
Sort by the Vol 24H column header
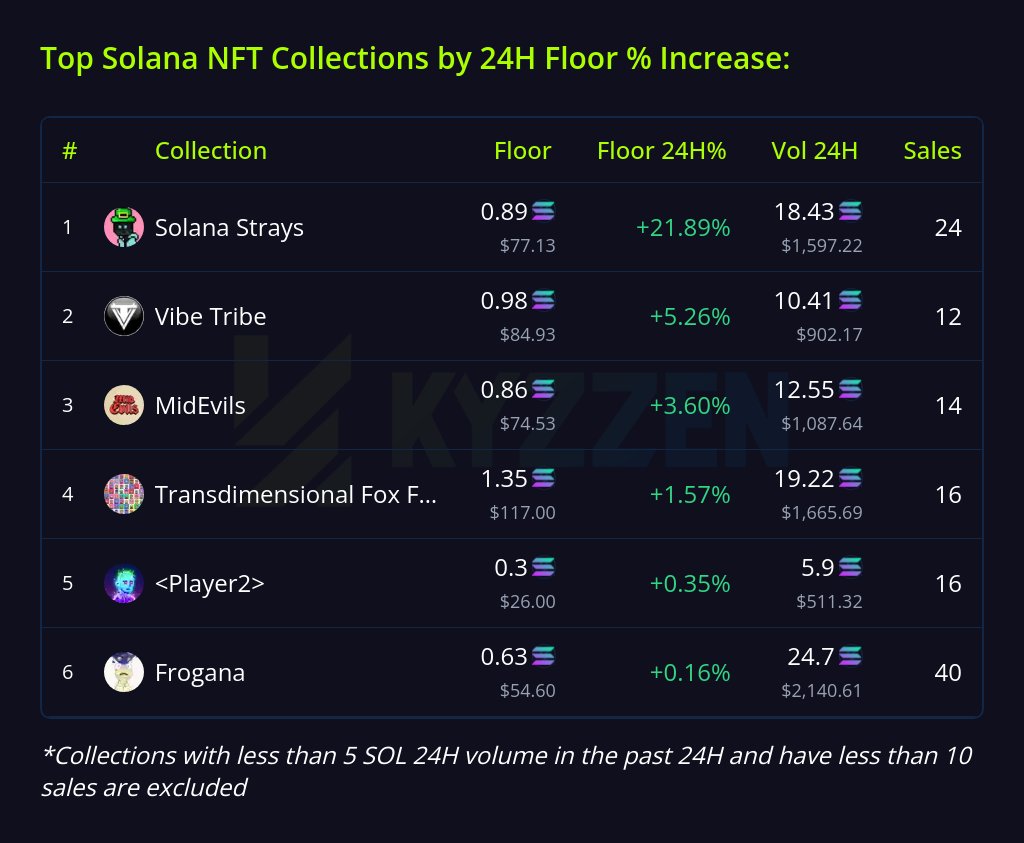click(814, 151)
